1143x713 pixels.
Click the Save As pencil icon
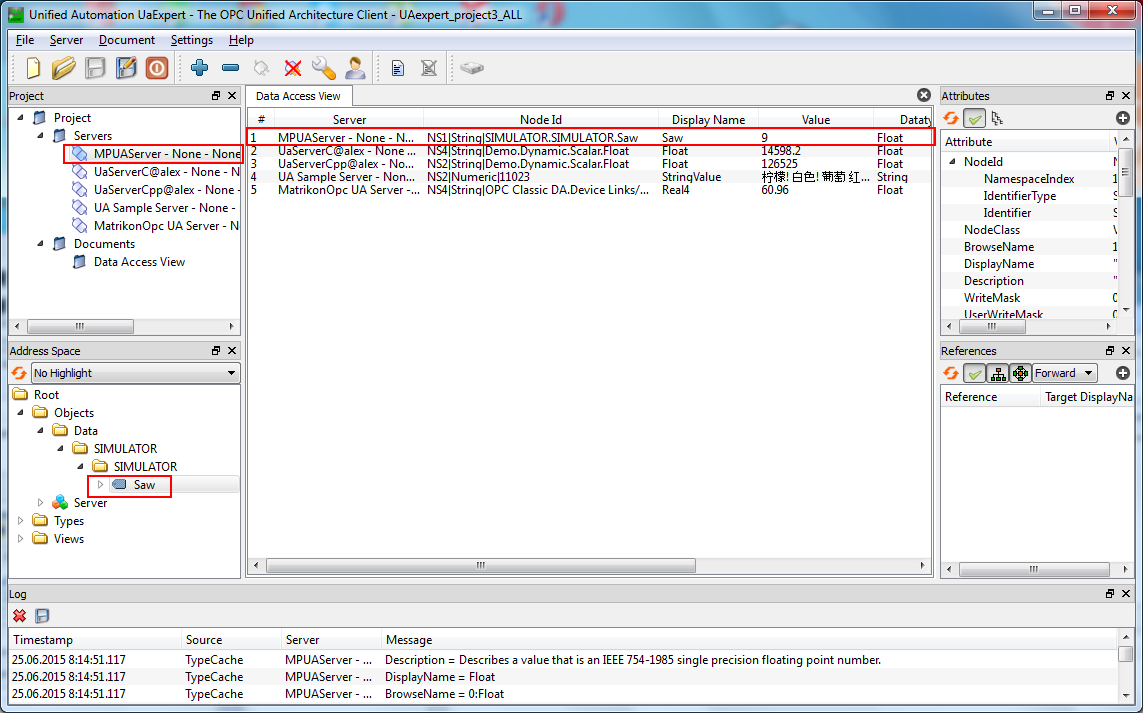pyautogui.click(x=126, y=68)
